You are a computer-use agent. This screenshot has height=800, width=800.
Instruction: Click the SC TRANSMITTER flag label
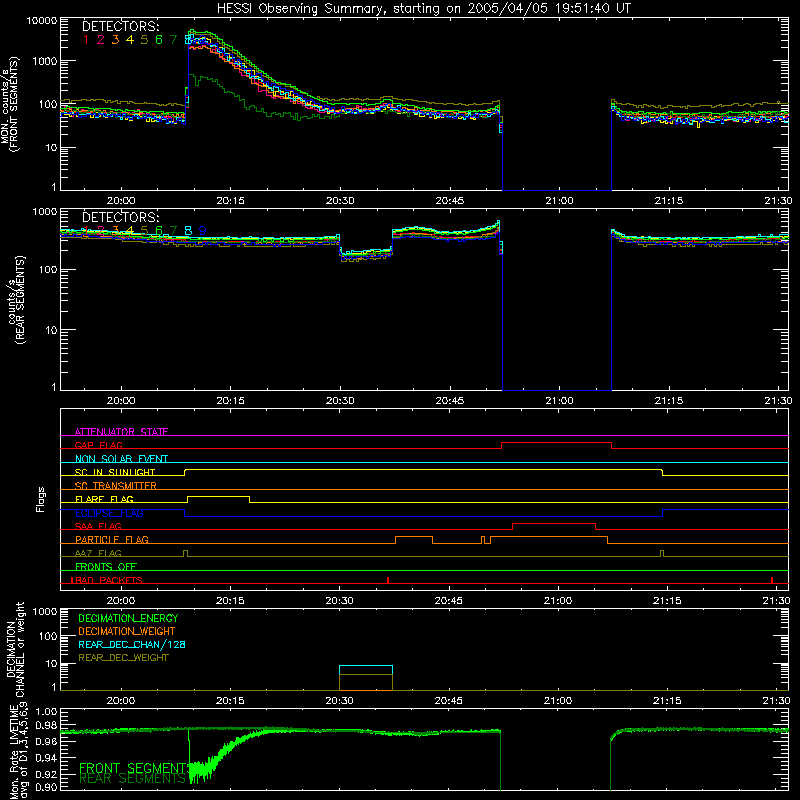point(116,485)
